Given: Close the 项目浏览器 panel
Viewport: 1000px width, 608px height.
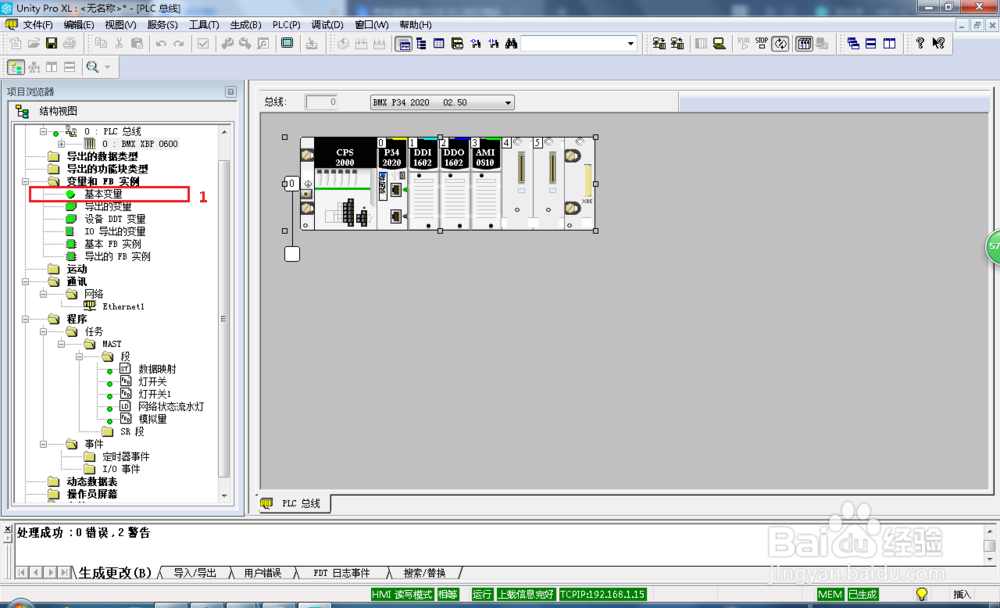Looking at the screenshot, I should (231, 92).
